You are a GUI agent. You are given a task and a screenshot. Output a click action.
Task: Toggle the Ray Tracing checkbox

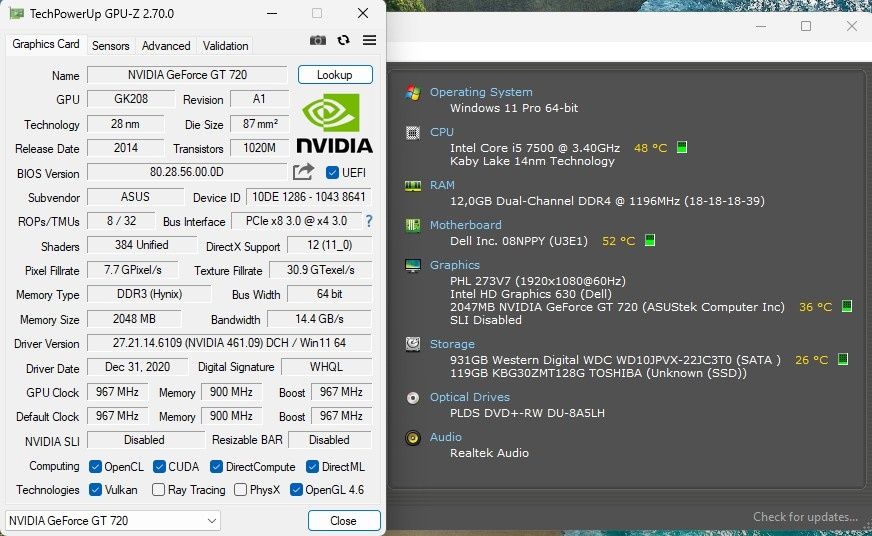pos(158,490)
